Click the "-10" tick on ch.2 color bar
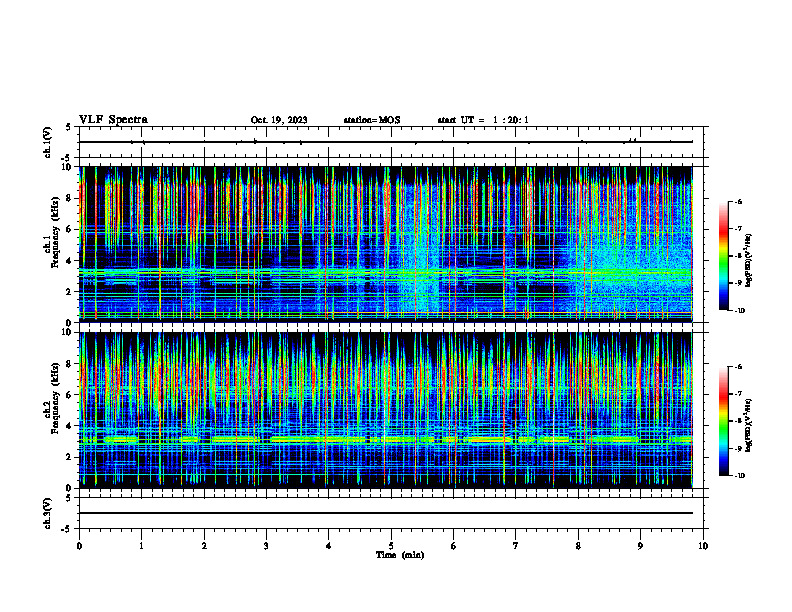The width and height of the screenshot is (792, 612). click(740, 476)
